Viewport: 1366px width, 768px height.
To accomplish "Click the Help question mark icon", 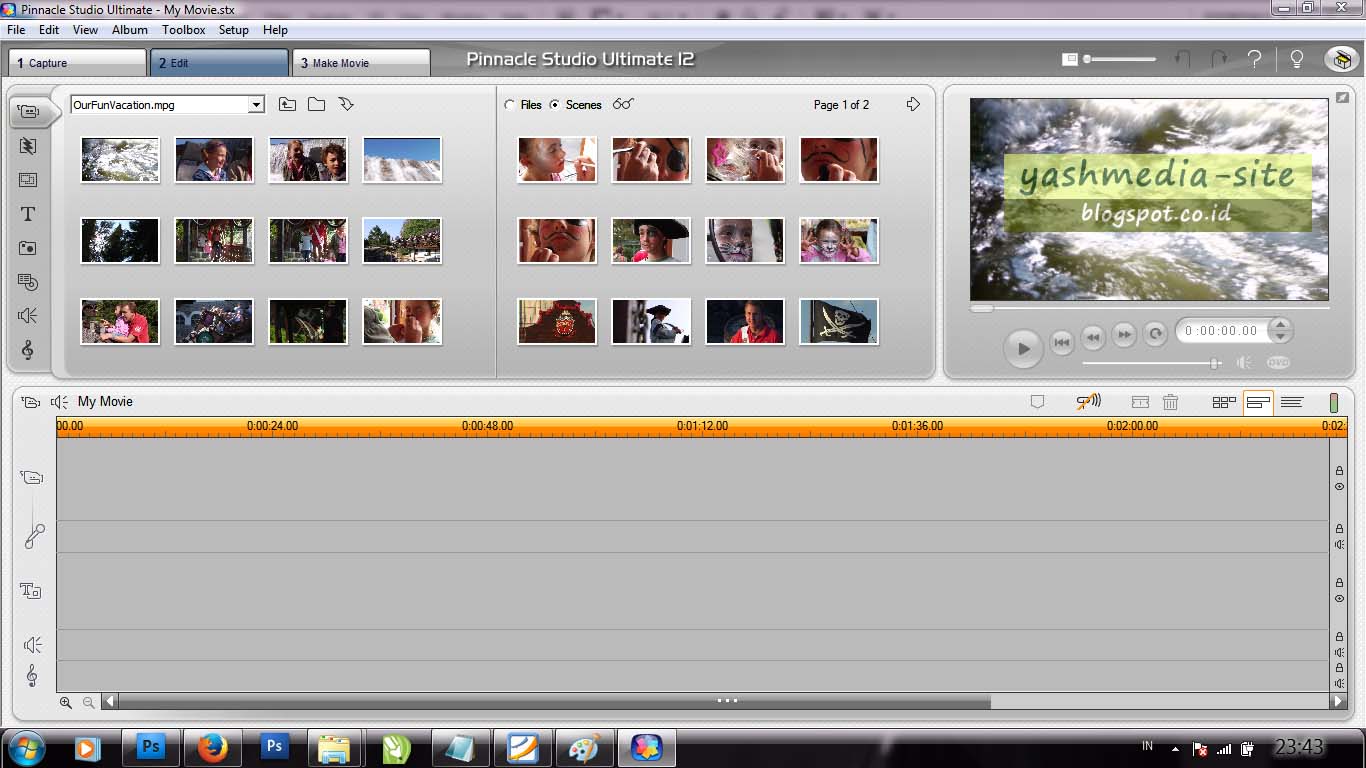I will click(1255, 60).
